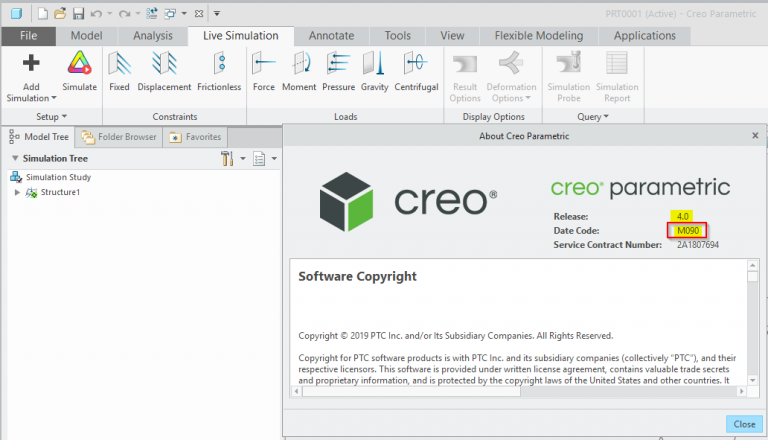768x440 pixels.
Task: Click the New file icon
Action: click(x=43, y=14)
